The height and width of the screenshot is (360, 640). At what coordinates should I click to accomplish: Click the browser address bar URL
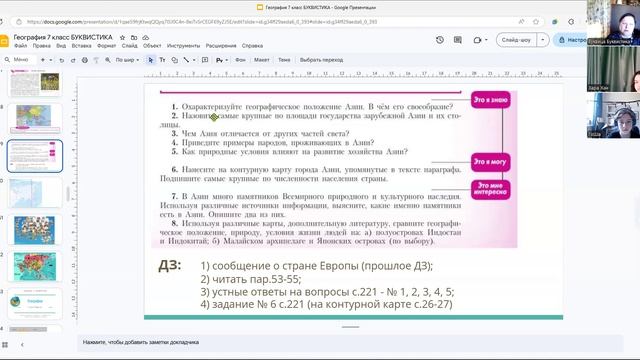pyautogui.click(x=202, y=22)
